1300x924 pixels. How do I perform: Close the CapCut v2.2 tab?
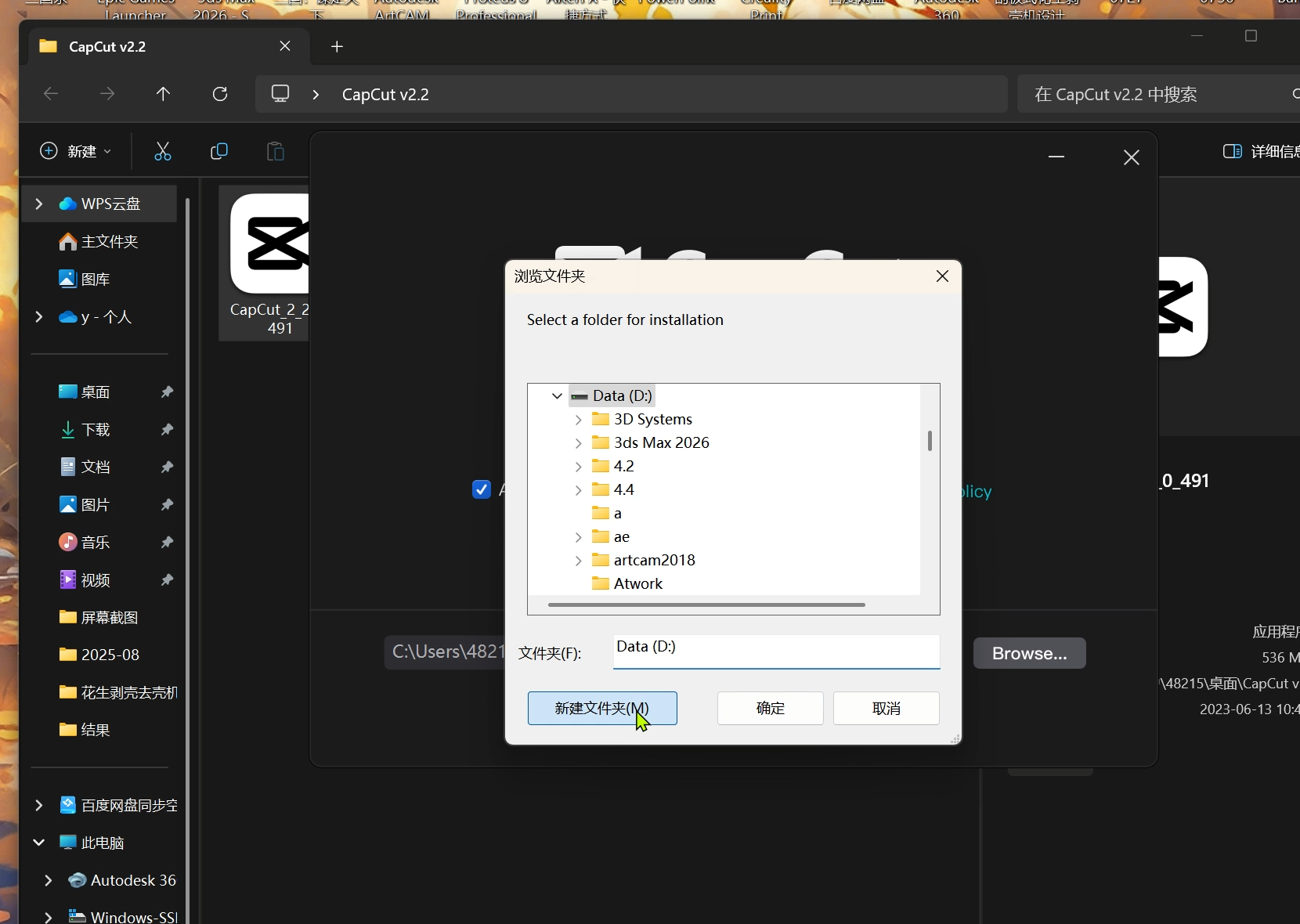pyautogui.click(x=285, y=46)
